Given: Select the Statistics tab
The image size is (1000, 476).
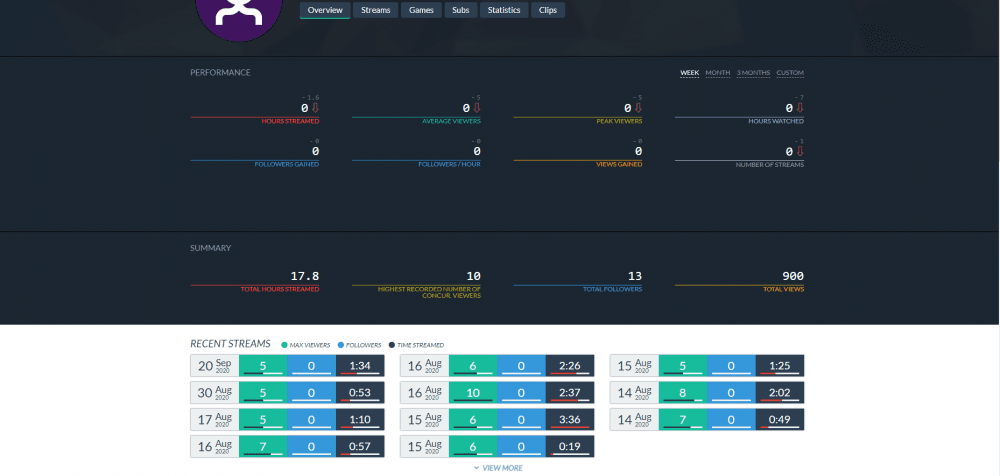Looking at the screenshot, I should tap(503, 10).
